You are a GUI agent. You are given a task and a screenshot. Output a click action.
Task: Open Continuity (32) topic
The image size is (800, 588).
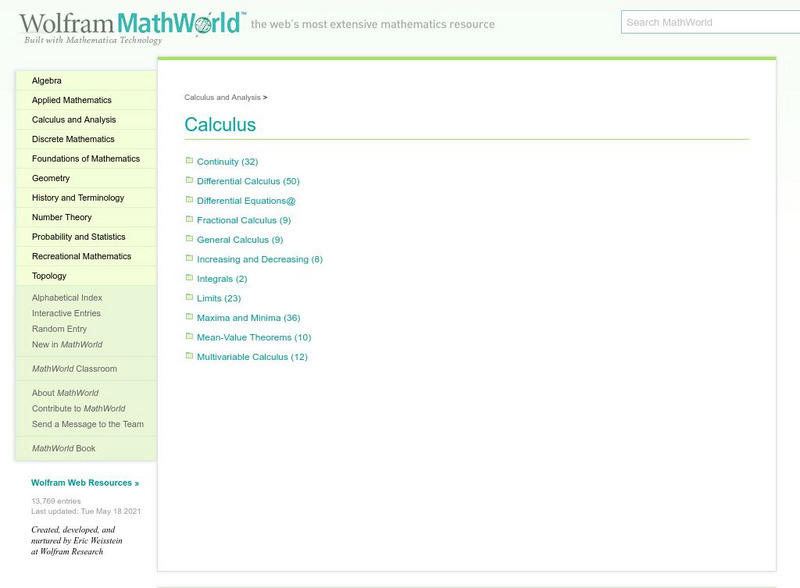click(227, 162)
